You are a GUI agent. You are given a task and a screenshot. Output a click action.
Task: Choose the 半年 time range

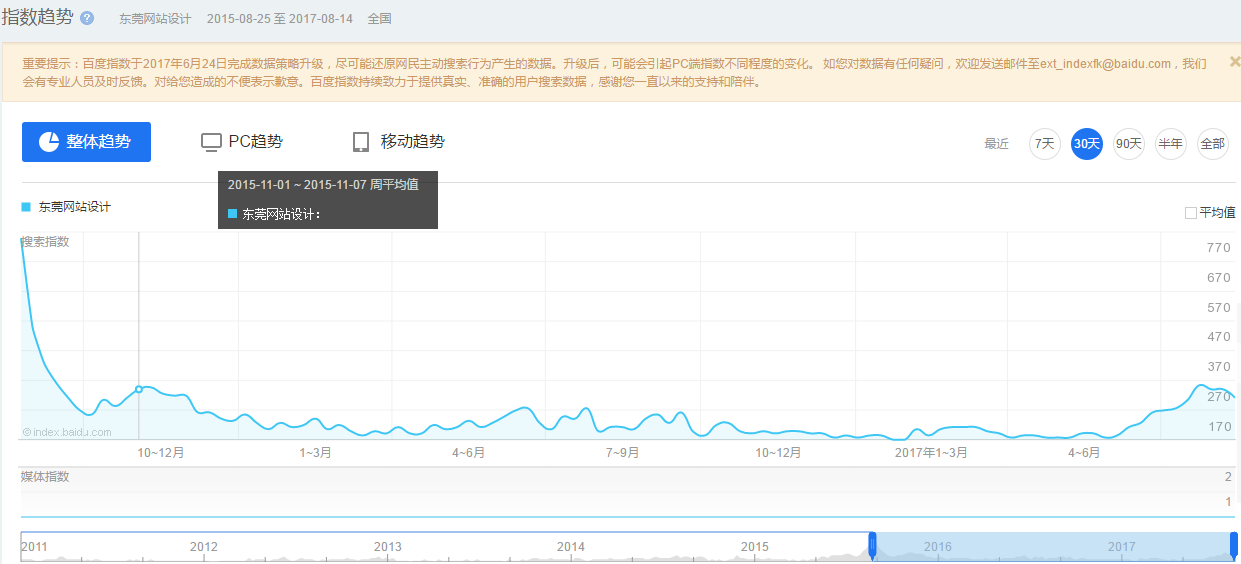1171,144
